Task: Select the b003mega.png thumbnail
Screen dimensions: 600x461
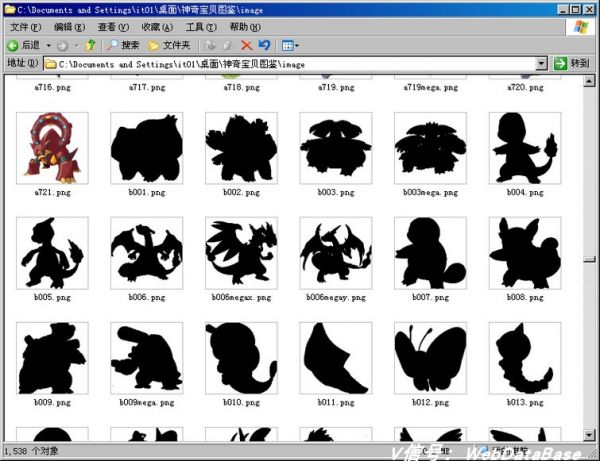Action: [430, 148]
